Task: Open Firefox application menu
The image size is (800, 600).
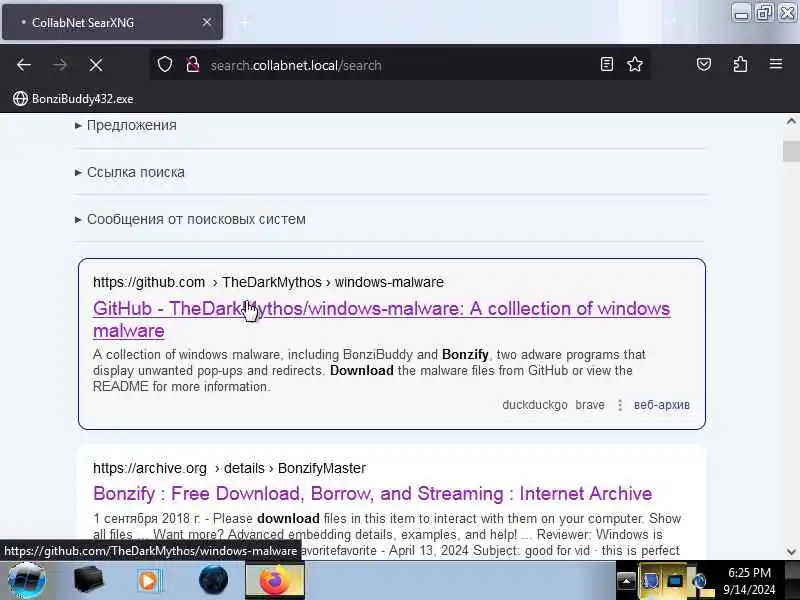Action: click(x=776, y=64)
